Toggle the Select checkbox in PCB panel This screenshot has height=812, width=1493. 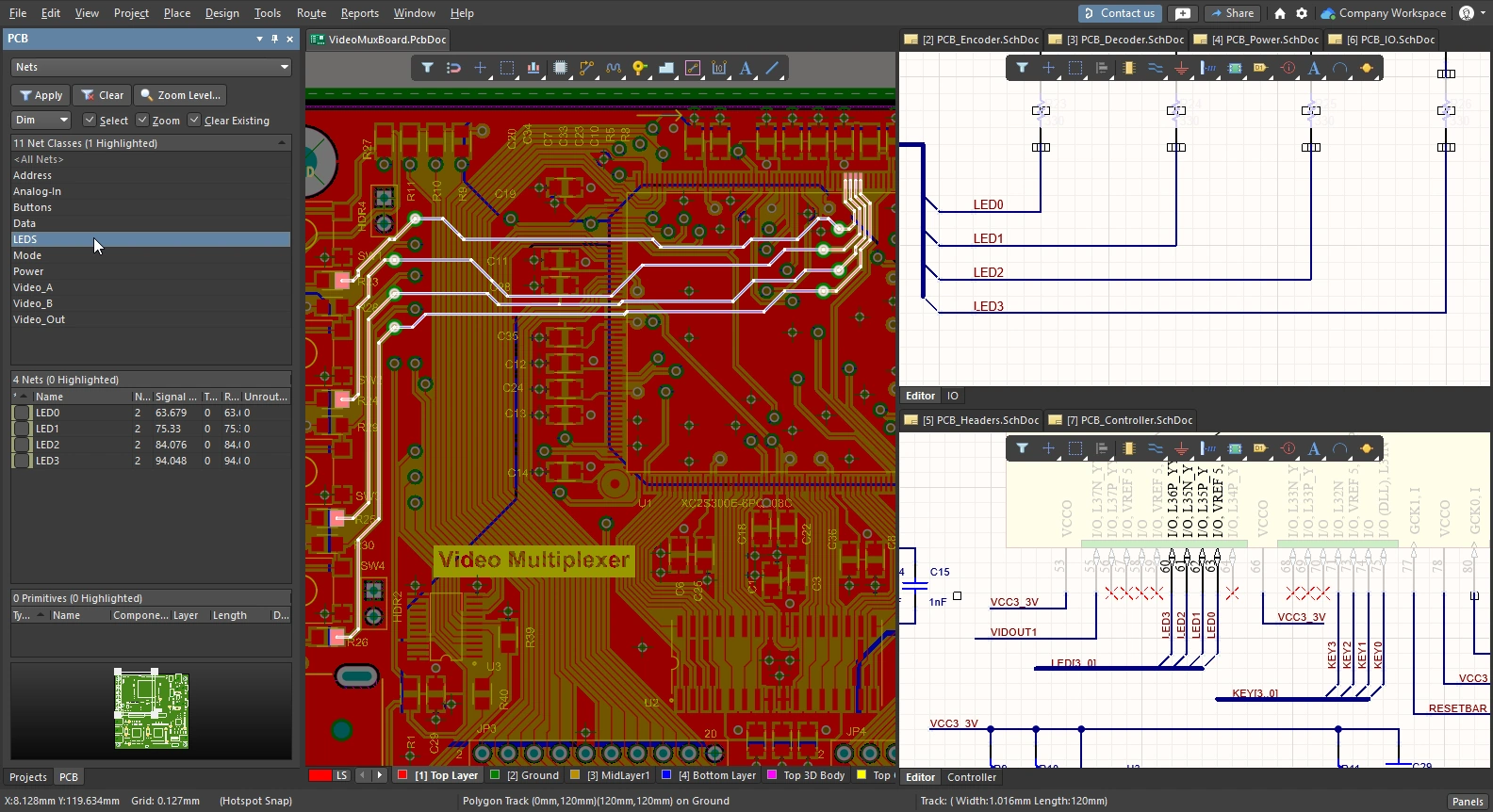coord(90,121)
